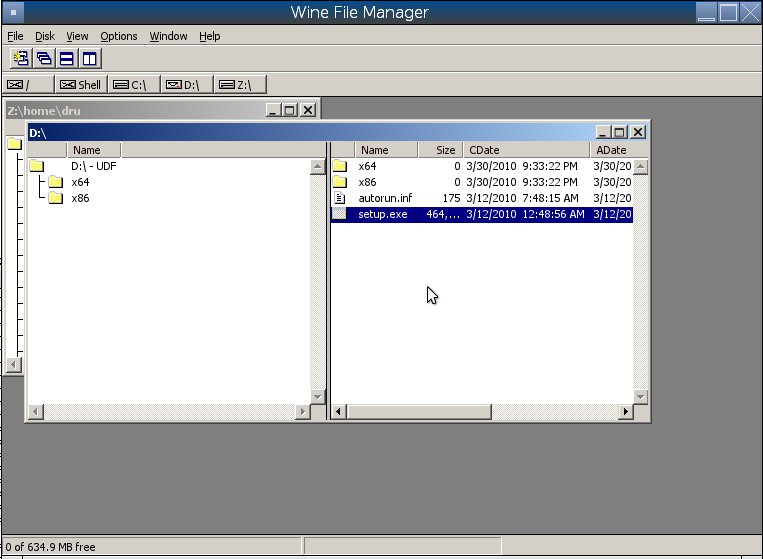Viewport: 763px width, 559px height.
Task: Click the file list scroll up arrow
Action: [x=640, y=167]
